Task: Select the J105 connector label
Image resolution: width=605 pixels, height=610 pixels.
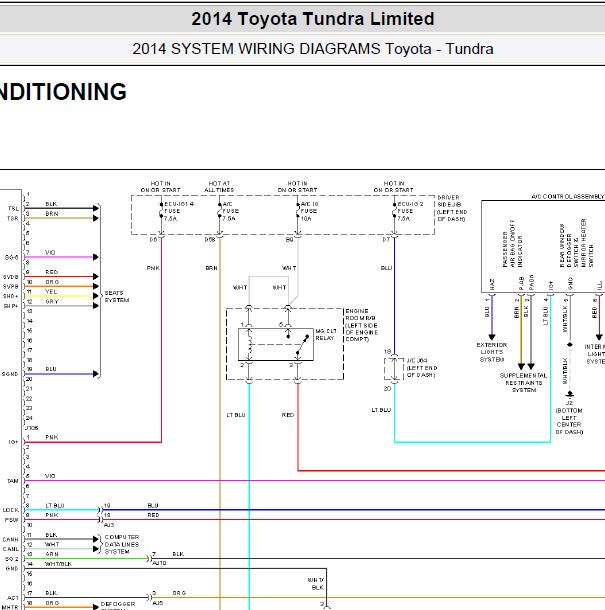Action: tap(32, 428)
